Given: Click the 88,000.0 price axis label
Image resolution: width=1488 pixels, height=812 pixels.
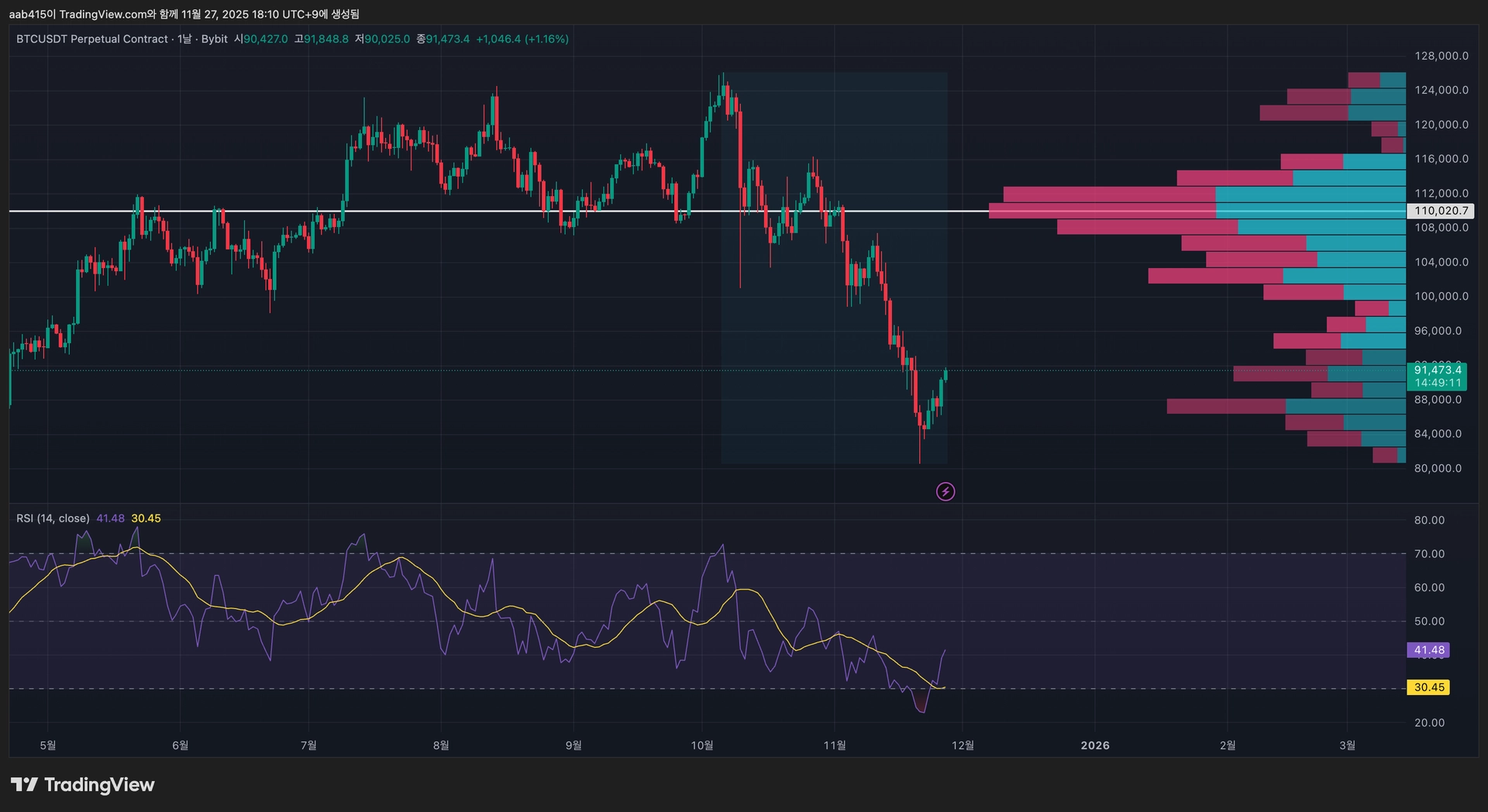Looking at the screenshot, I should coord(1438,400).
